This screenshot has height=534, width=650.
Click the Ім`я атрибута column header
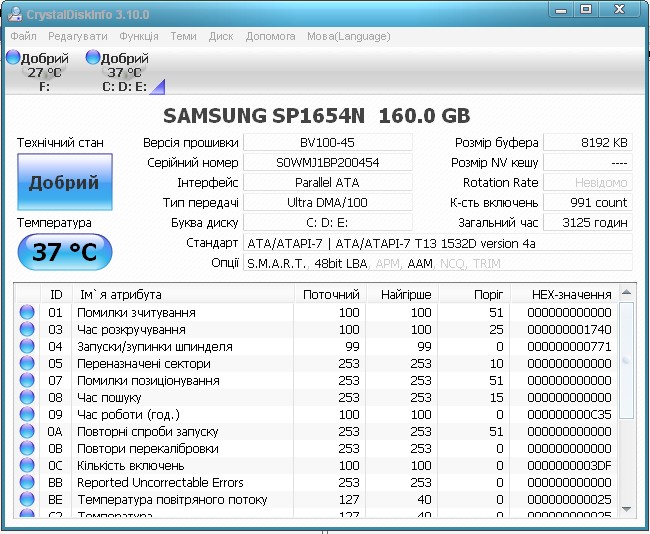point(183,294)
